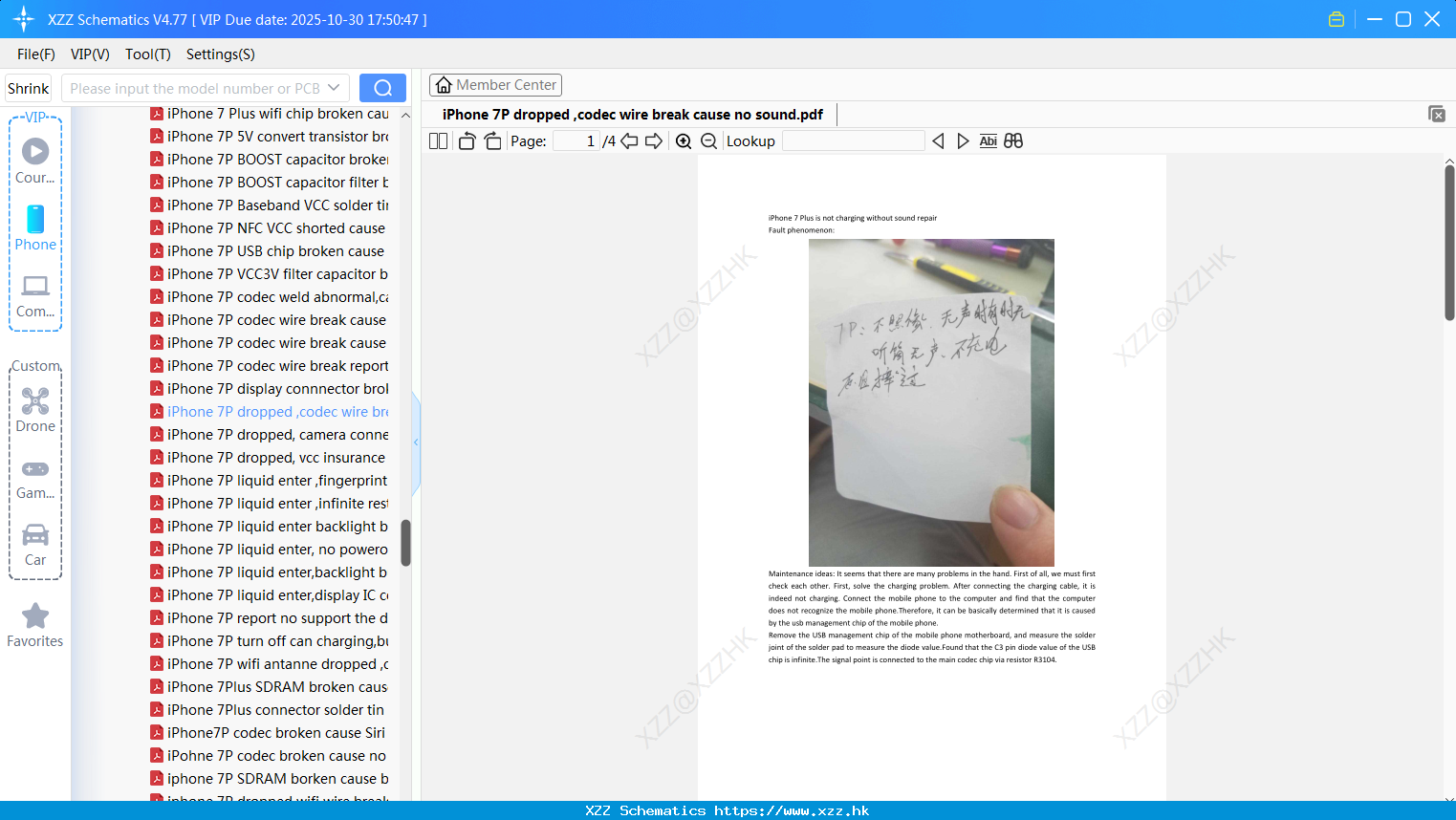Screen dimensions: 1456x820
Task: Rotate page counterclockwise
Action: 467,141
